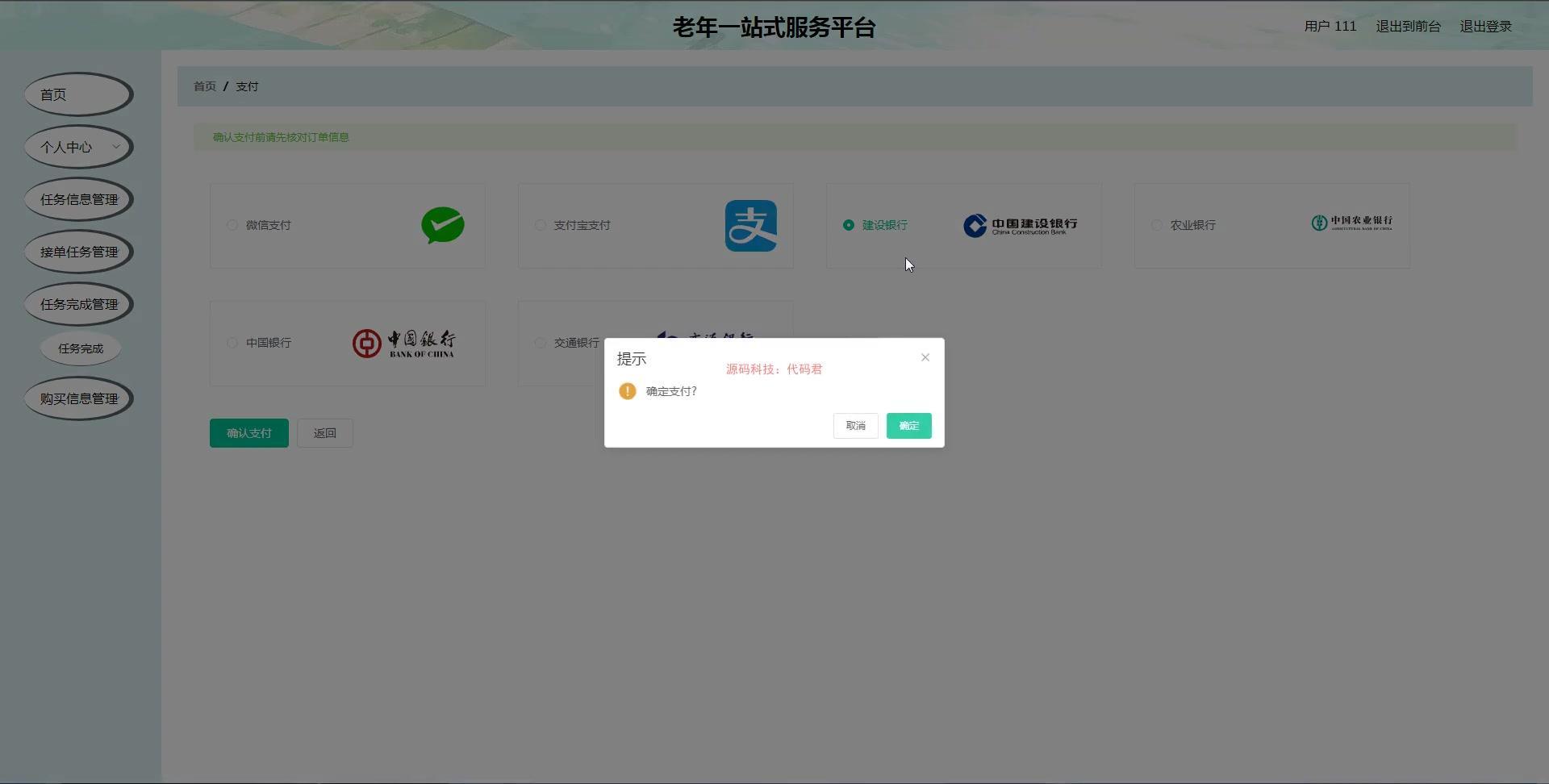Select the 支付宝支付 radio option
Screen dimensions: 1549x784
(541, 225)
